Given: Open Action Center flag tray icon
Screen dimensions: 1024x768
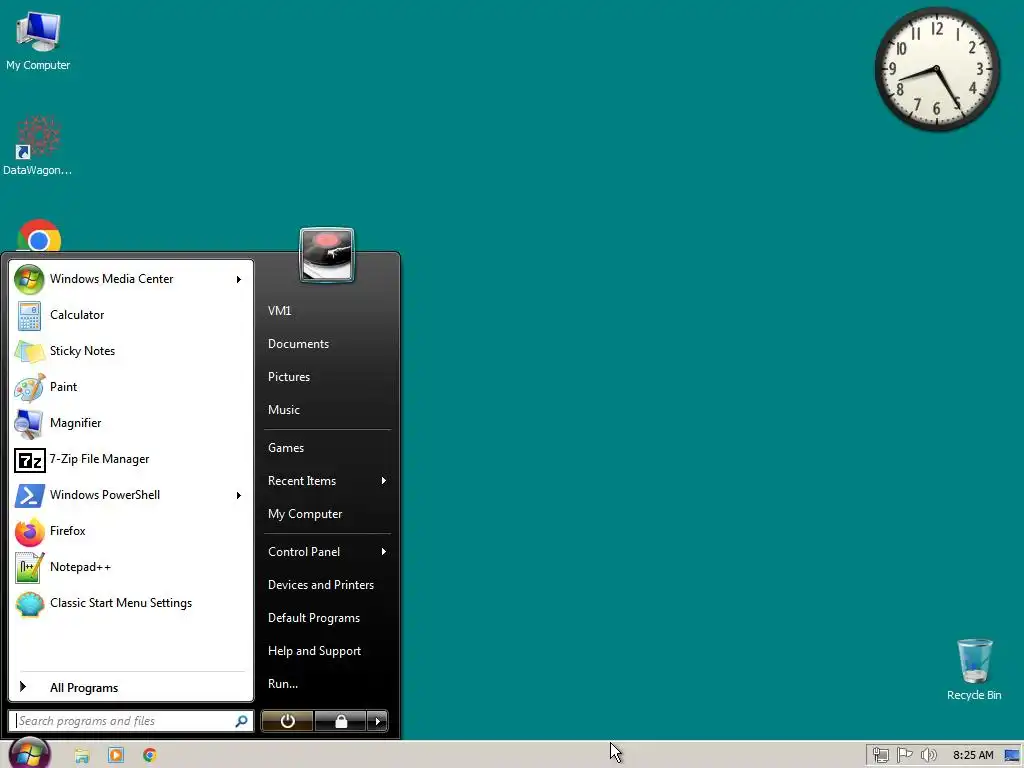Looking at the screenshot, I should [x=904, y=756].
